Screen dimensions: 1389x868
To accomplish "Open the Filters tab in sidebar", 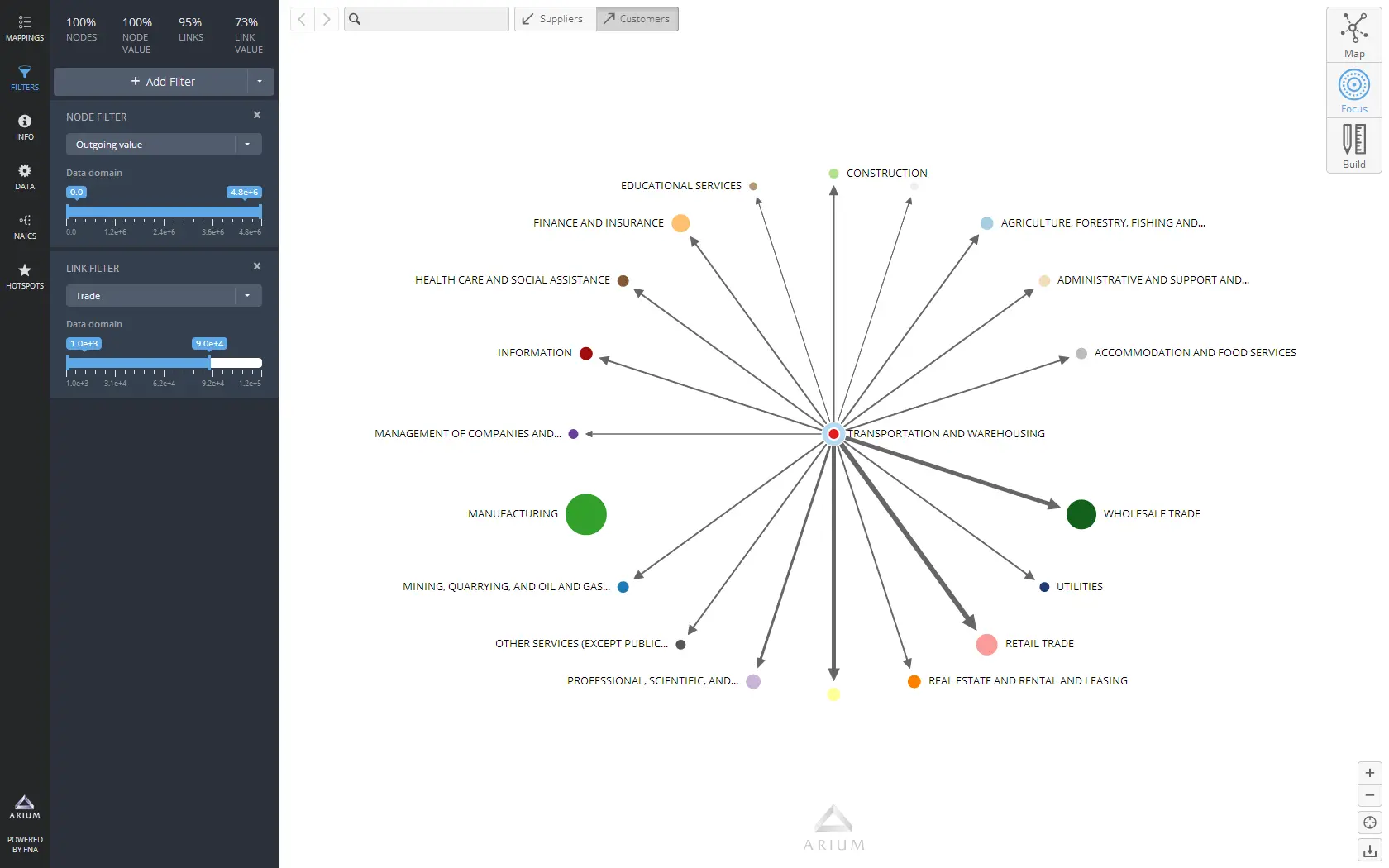I will coord(25,78).
